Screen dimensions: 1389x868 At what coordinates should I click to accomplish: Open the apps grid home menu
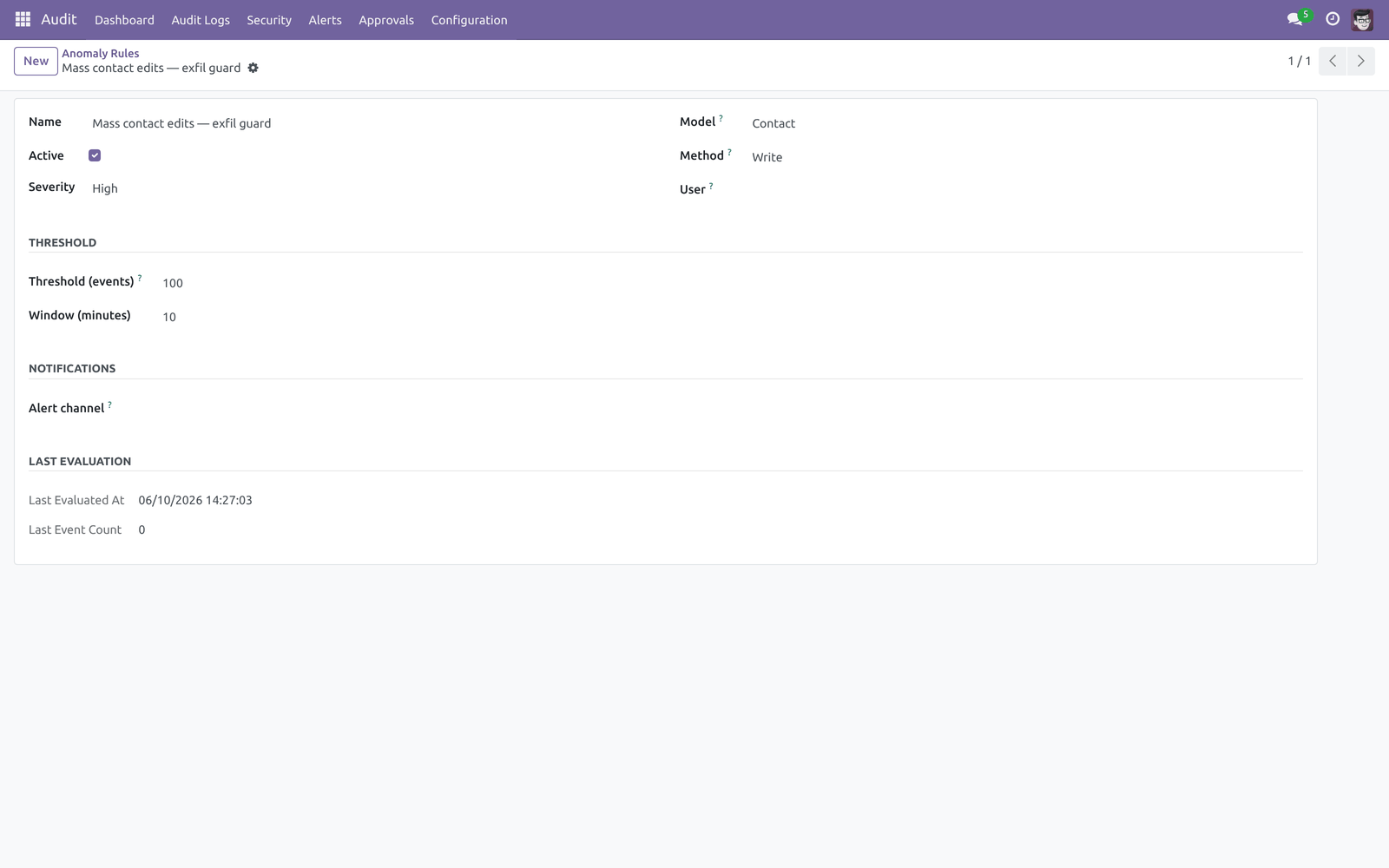pyautogui.click(x=23, y=19)
